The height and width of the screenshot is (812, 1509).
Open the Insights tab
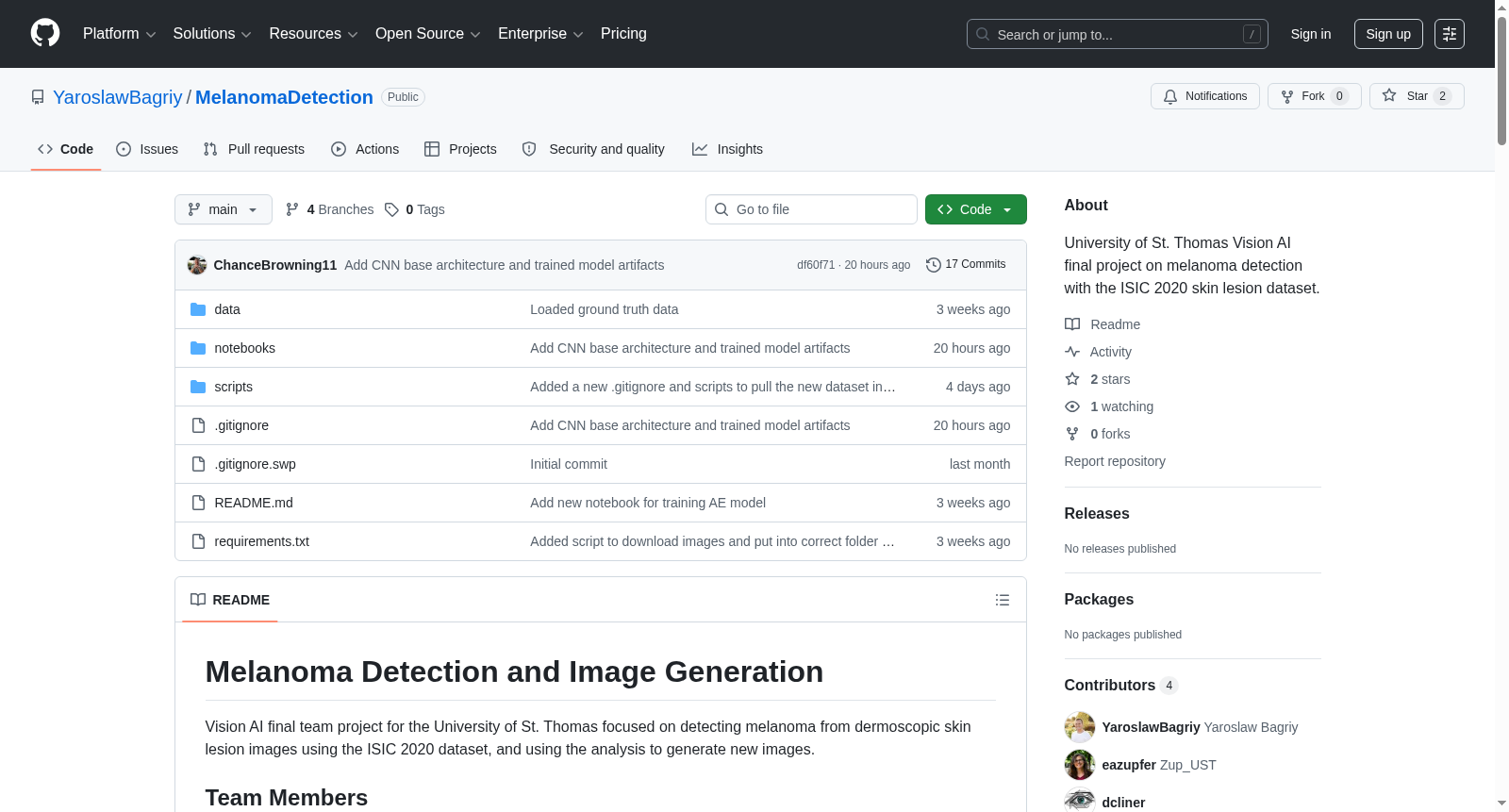coord(727,149)
